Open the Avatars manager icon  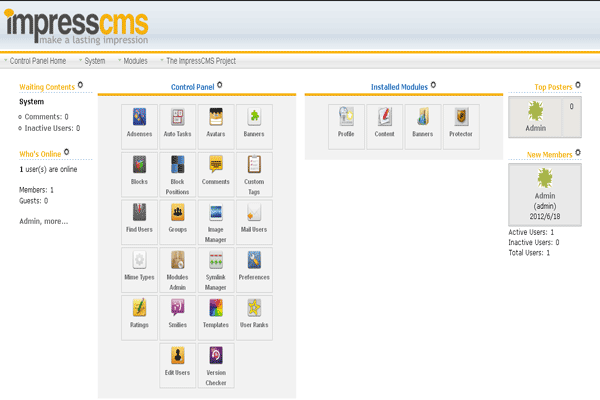(x=216, y=127)
